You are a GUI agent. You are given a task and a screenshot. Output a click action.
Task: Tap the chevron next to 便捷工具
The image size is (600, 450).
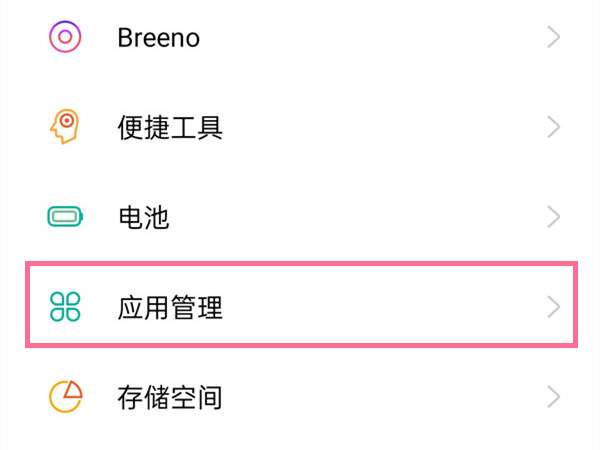554,127
